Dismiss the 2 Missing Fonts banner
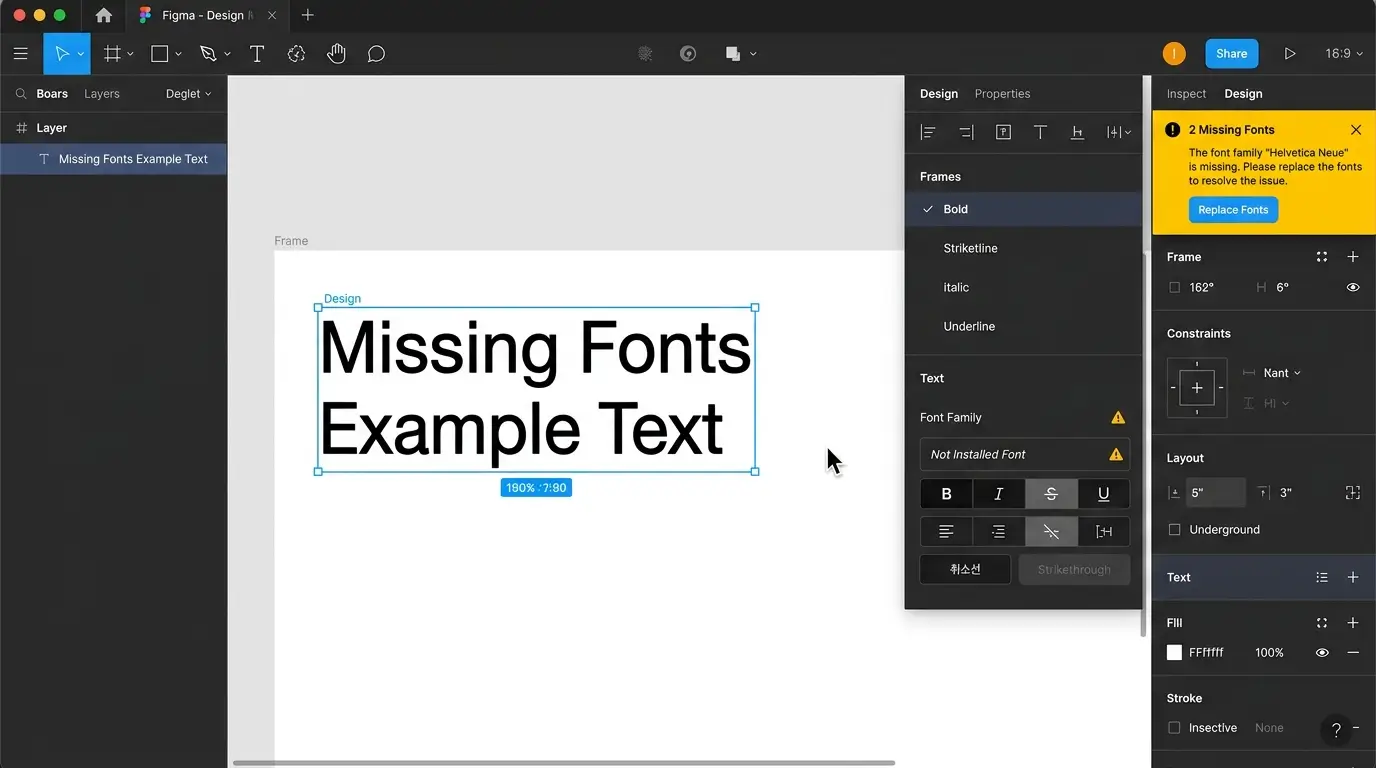Viewport: 1376px width, 768px height. coord(1356,130)
